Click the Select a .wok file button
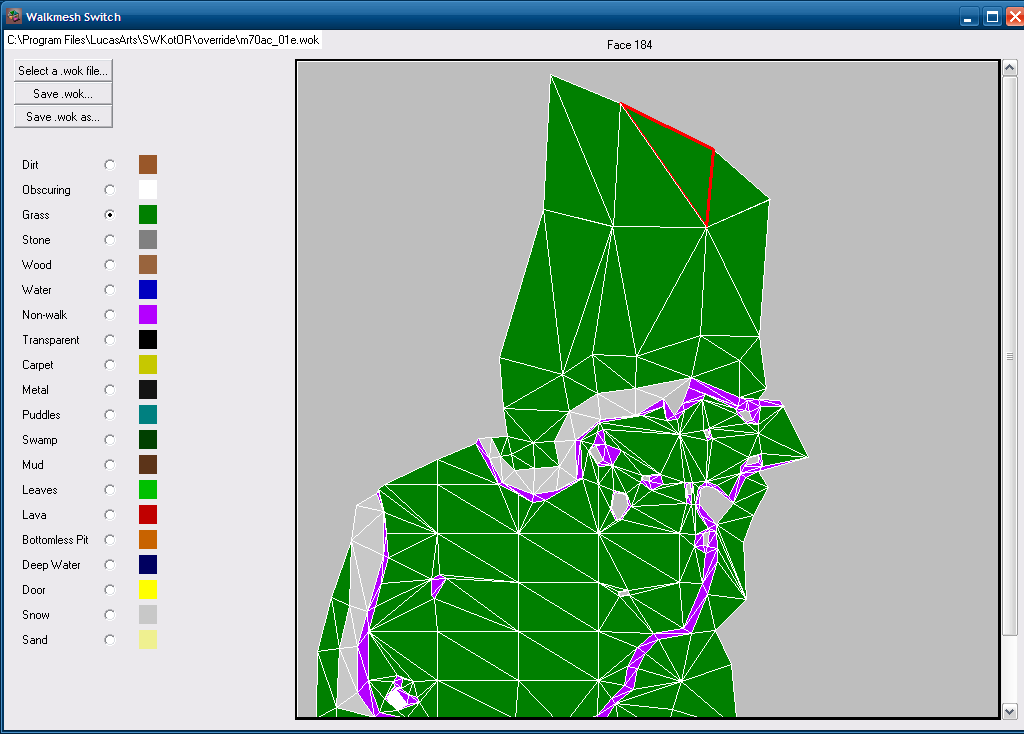The image size is (1024, 734). [x=63, y=71]
